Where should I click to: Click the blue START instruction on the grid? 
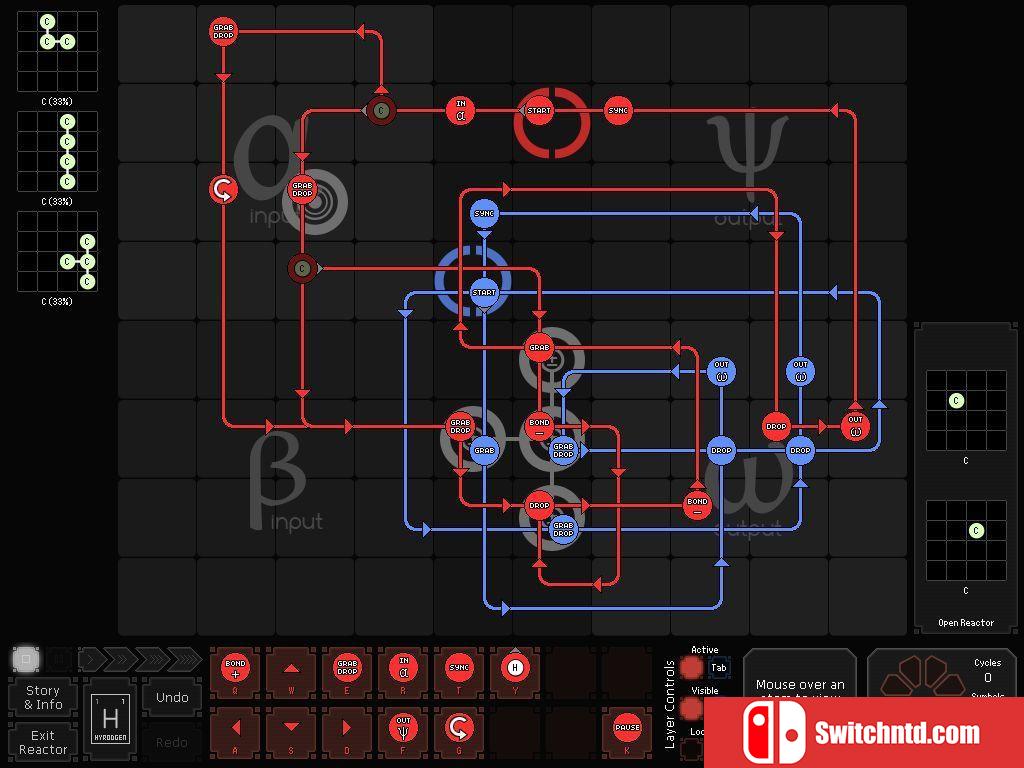(x=484, y=293)
